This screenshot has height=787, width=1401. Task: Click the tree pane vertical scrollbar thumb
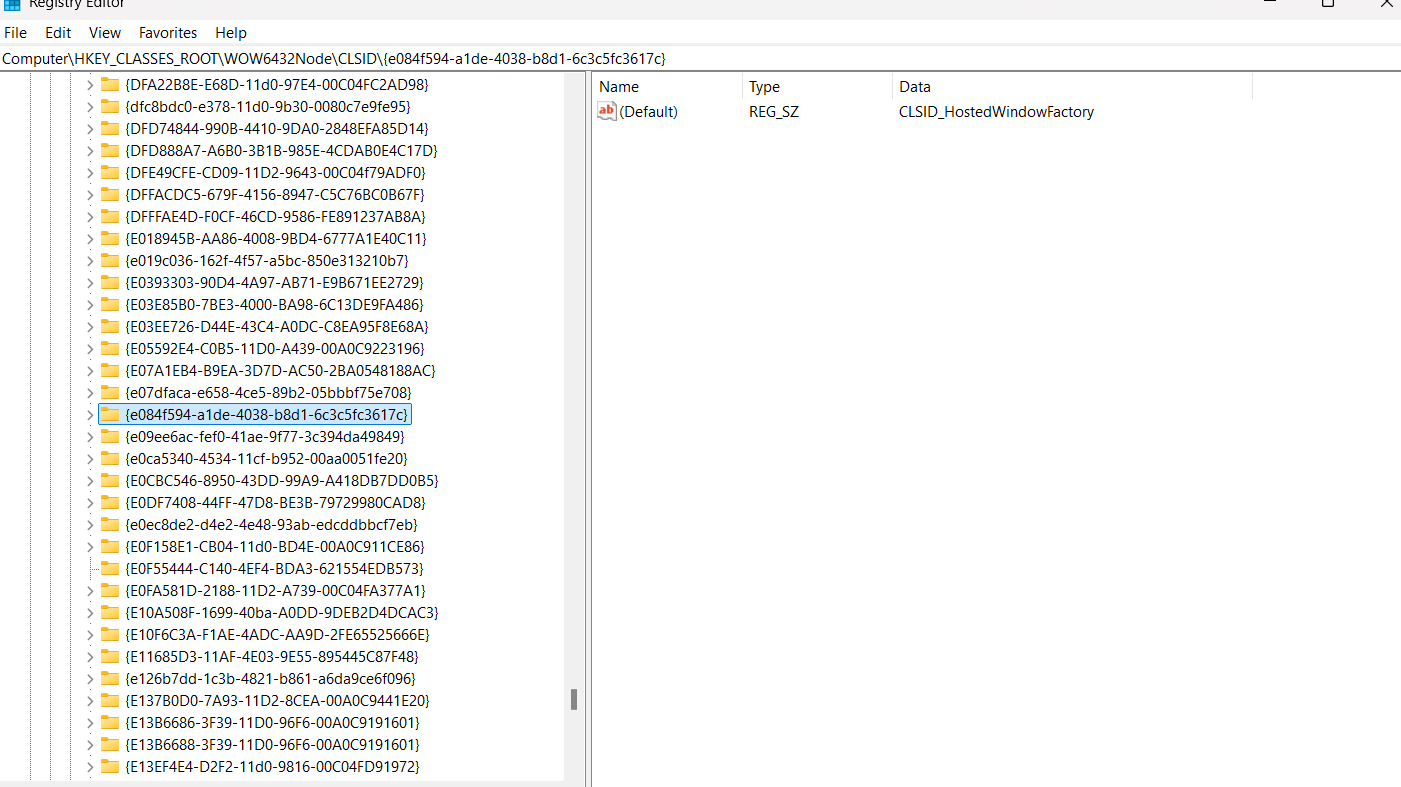[574, 699]
